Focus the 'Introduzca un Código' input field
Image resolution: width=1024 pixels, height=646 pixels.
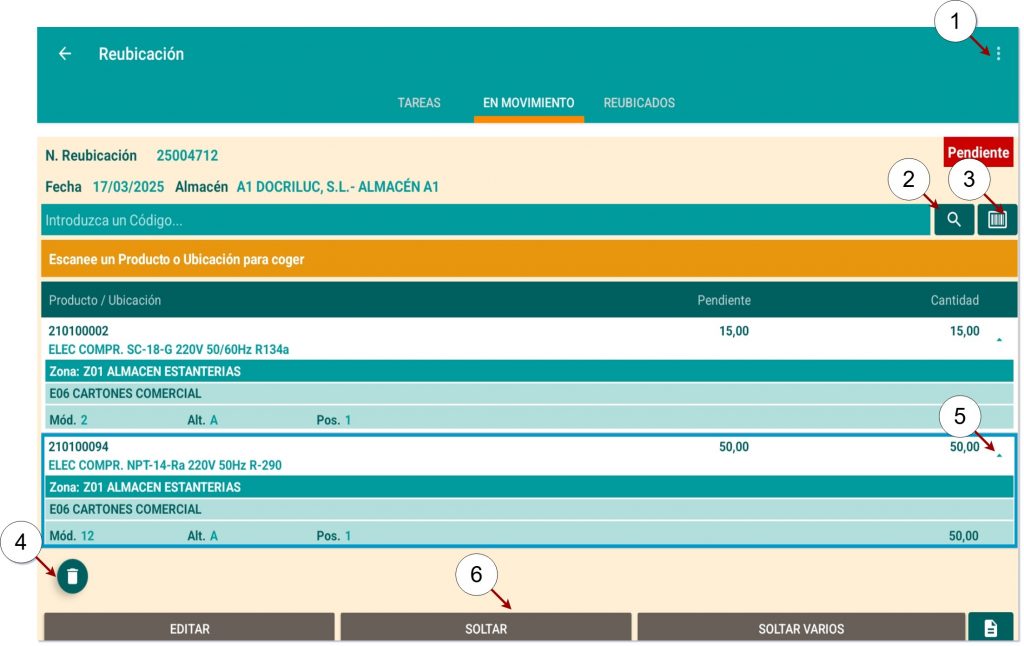click(x=480, y=220)
